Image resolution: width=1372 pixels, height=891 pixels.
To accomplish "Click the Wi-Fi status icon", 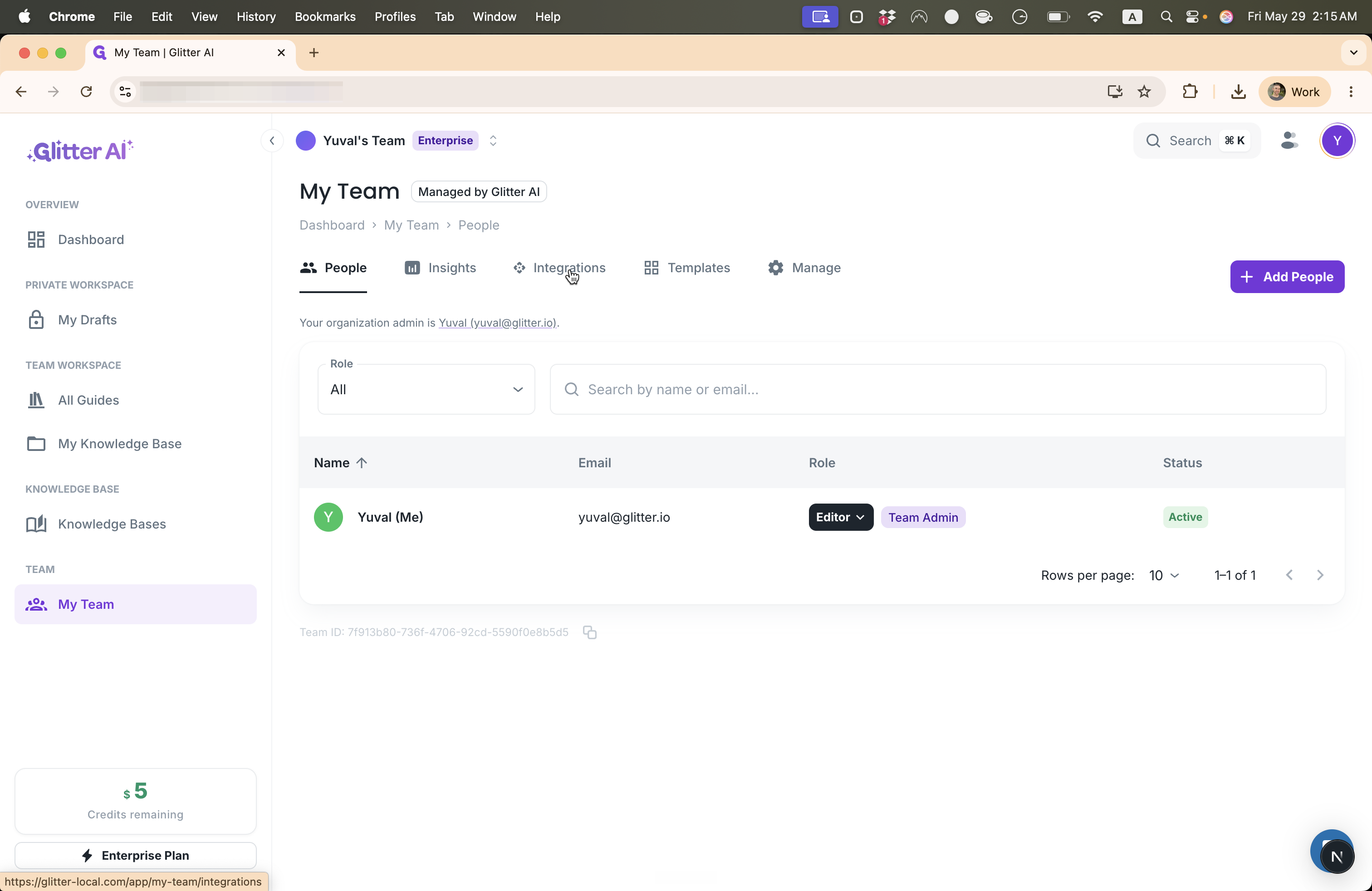I will [1095, 17].
